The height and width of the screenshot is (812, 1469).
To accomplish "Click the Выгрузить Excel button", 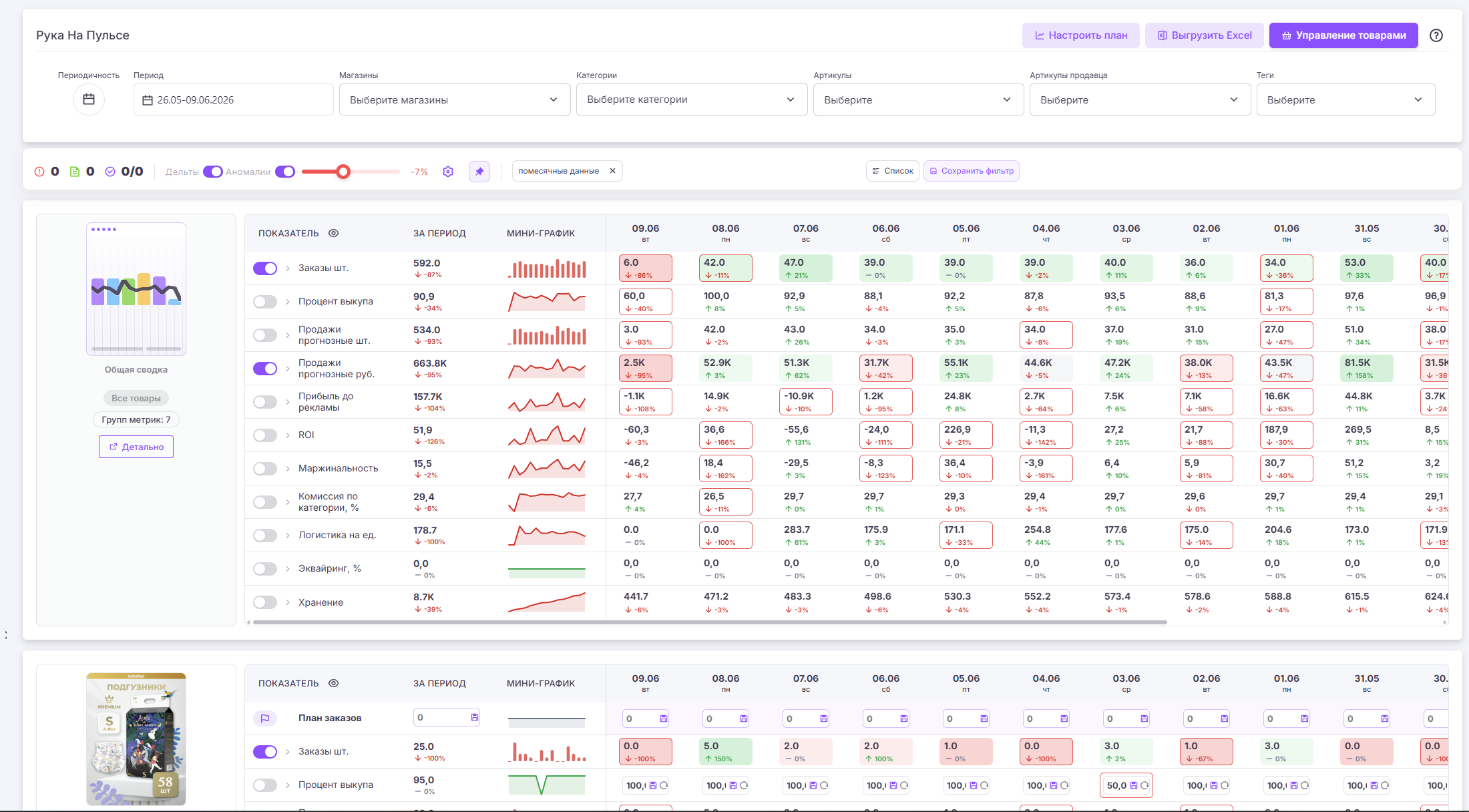I will click(1205, 35).
